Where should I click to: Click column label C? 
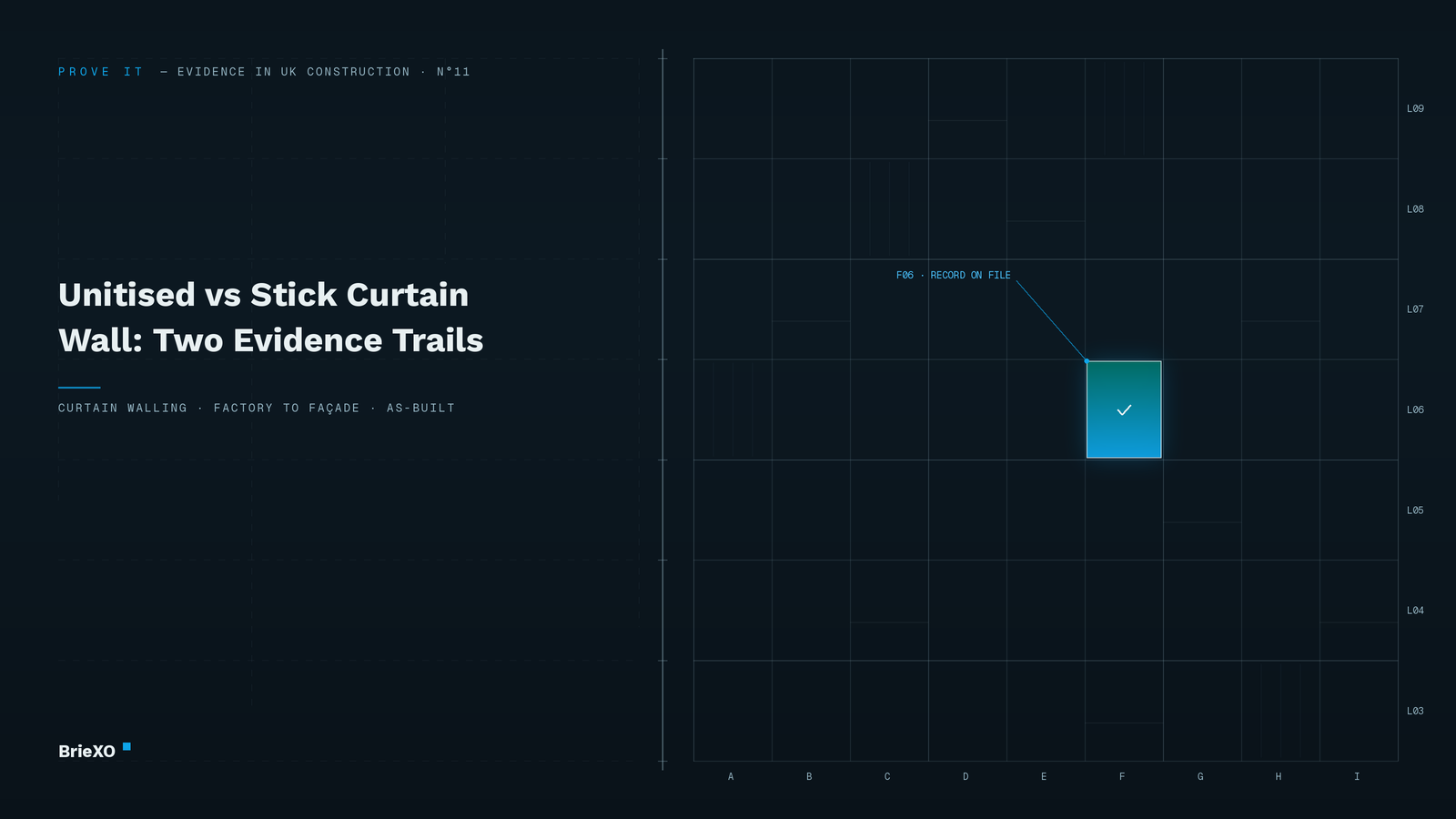887,776
